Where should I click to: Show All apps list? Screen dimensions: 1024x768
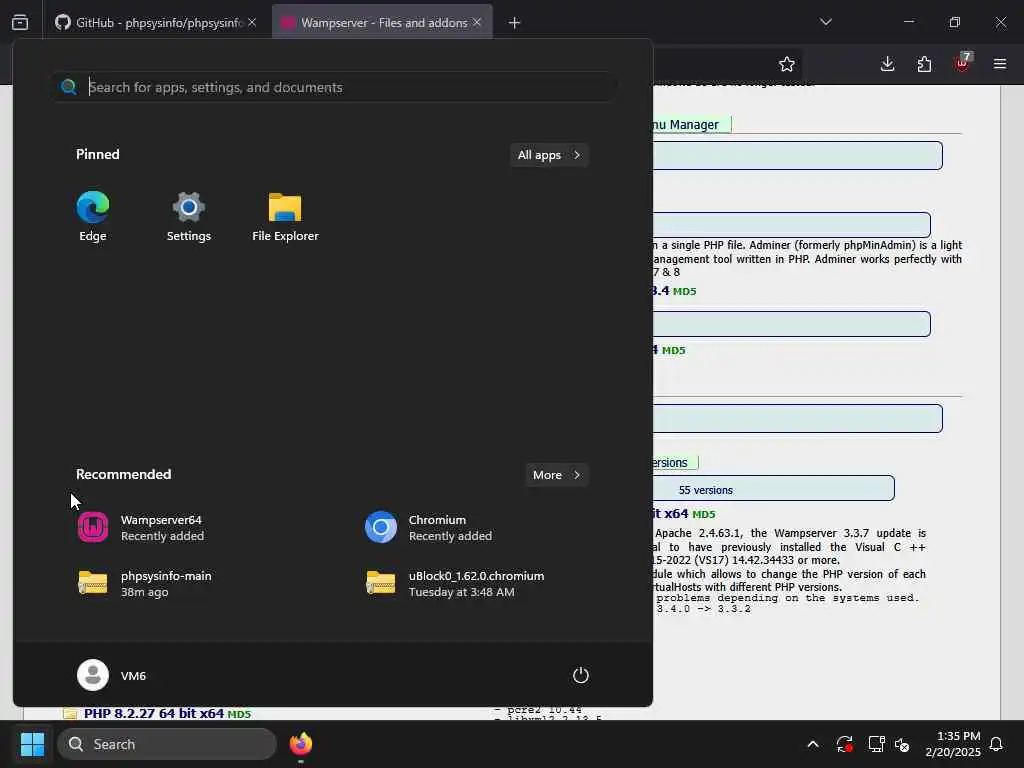[x=549, y=155]
